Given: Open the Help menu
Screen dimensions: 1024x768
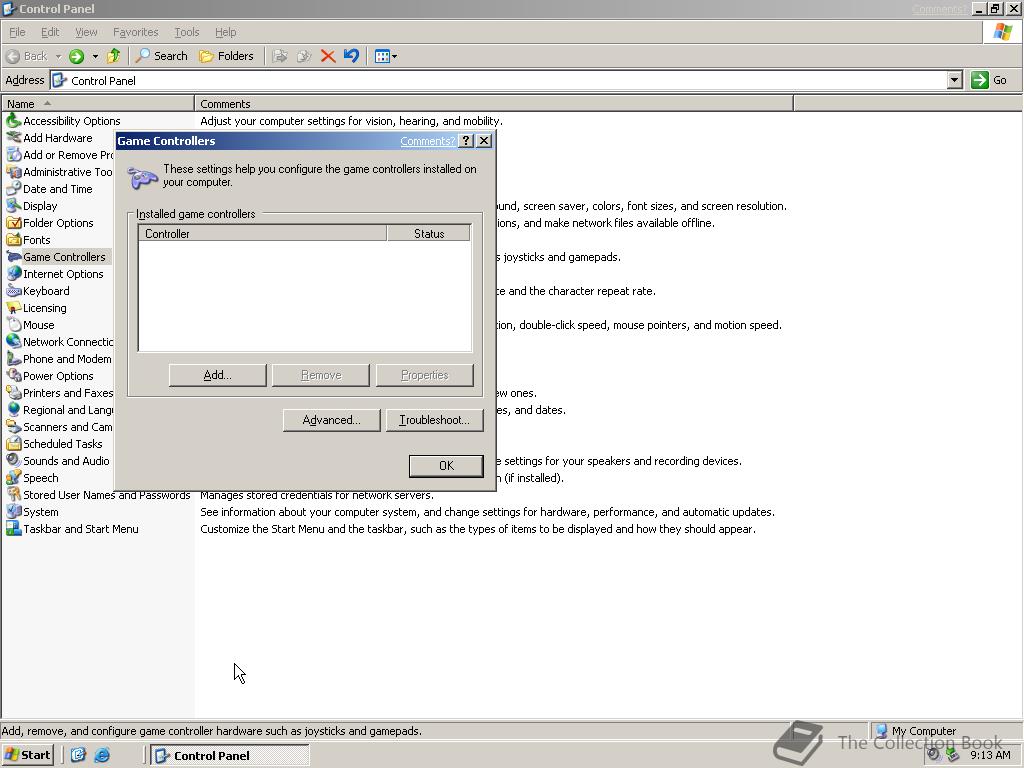Looking at the screenshot, I should tap(225, 32).
